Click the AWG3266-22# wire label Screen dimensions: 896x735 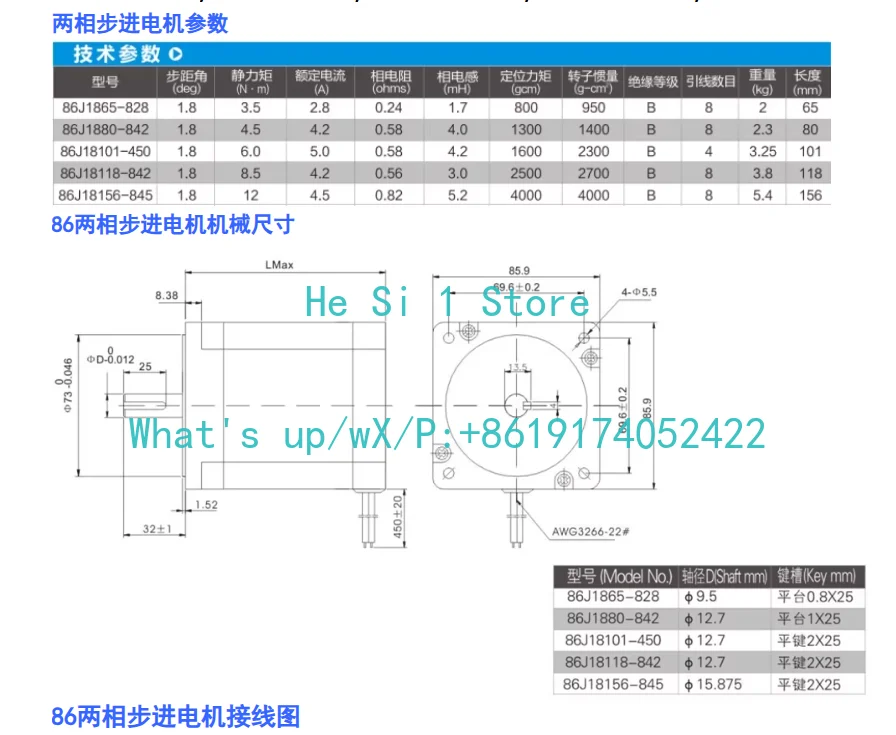(590, 532)
